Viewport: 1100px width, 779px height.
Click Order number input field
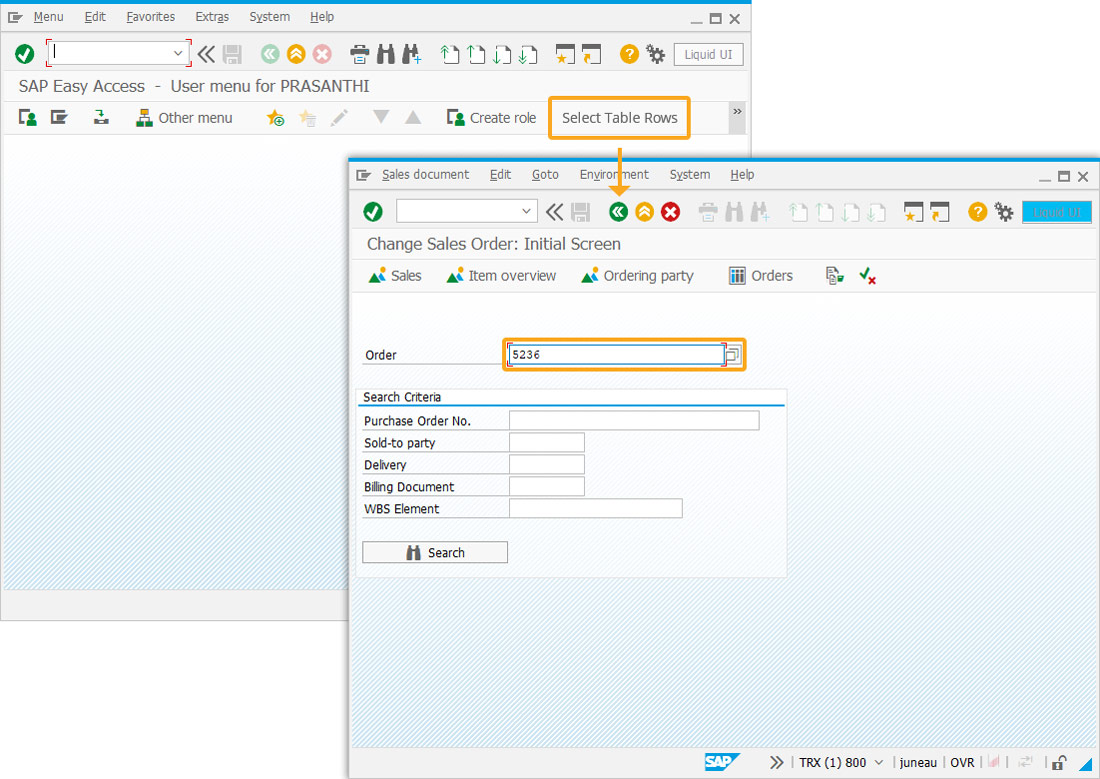[x=616, y=354]
